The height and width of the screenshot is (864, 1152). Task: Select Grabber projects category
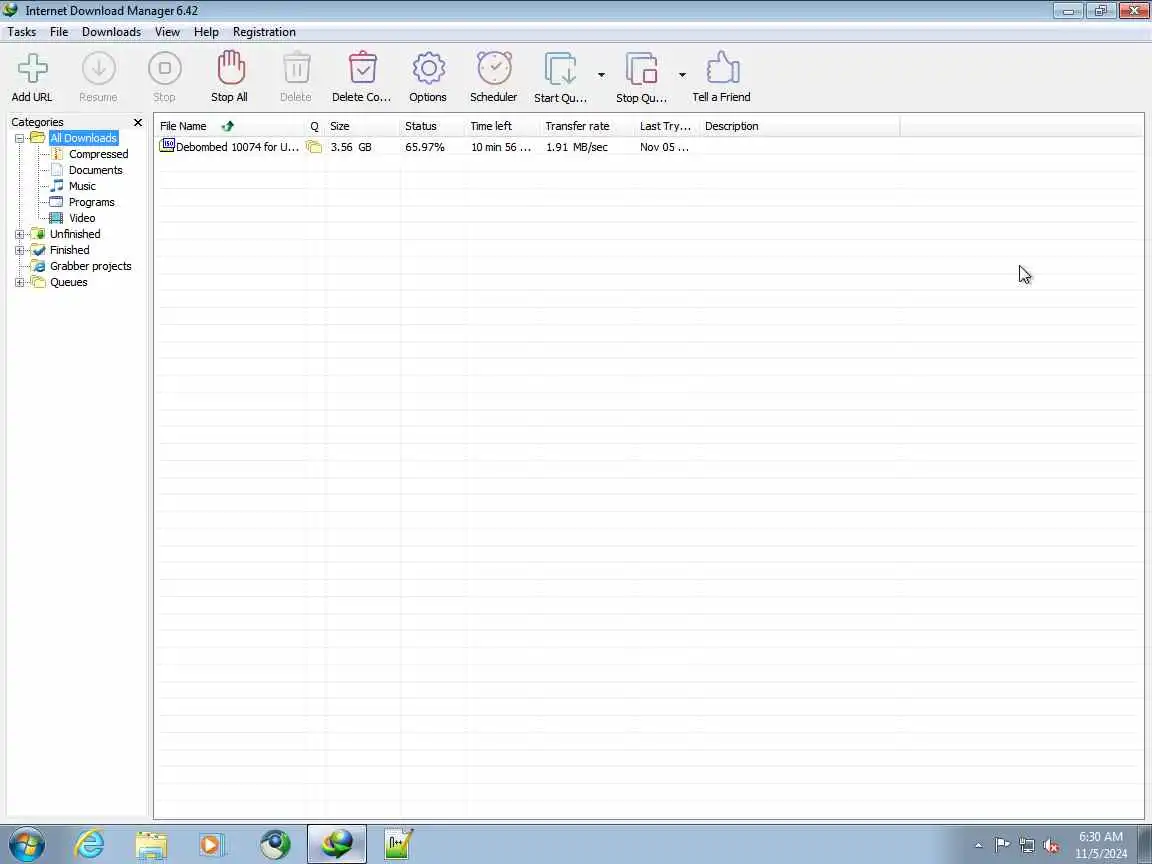[90, 266]
